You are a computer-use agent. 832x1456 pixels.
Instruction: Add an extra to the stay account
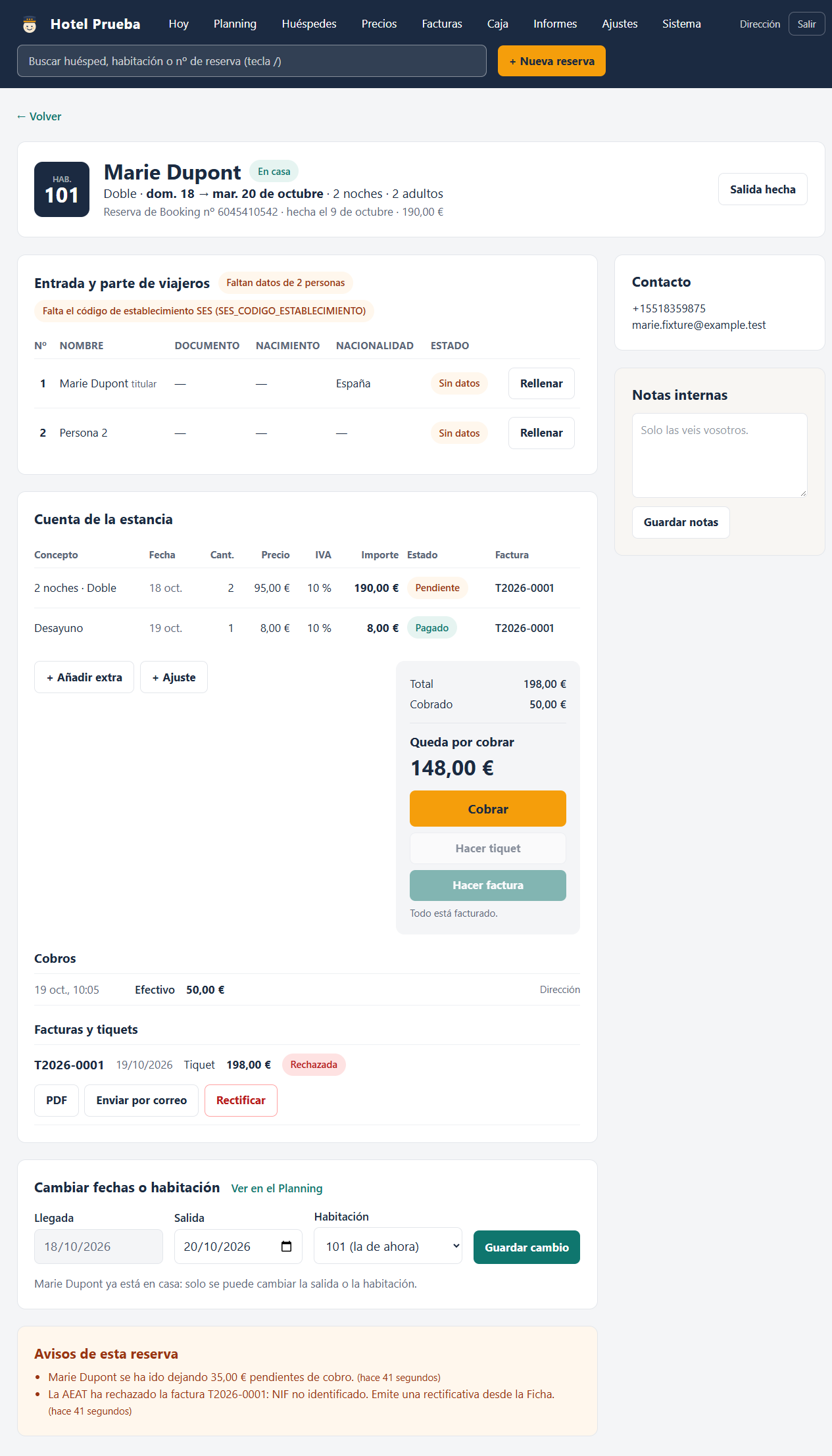[84, 677]
